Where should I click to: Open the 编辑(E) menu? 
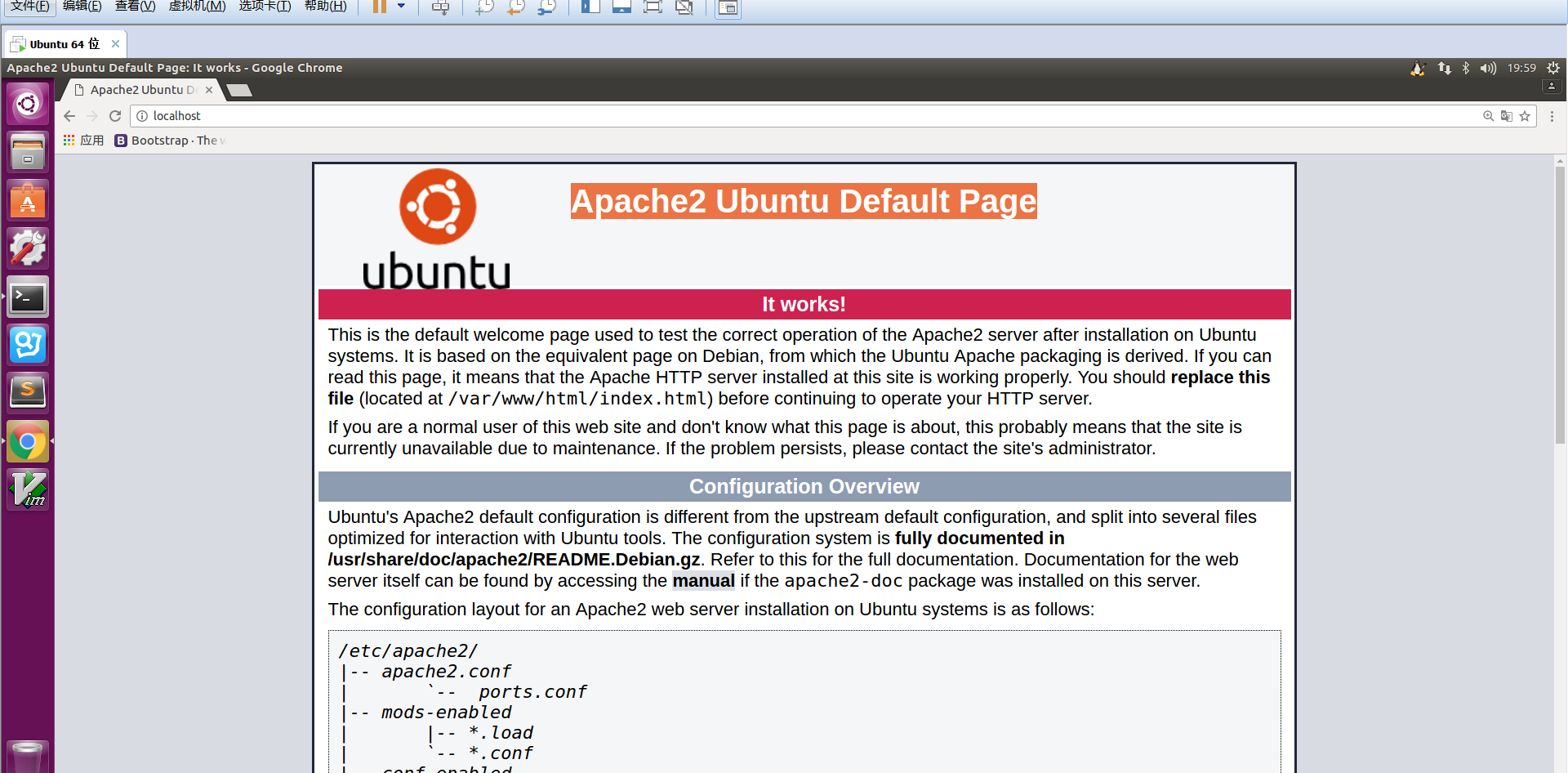coord(82,7)
